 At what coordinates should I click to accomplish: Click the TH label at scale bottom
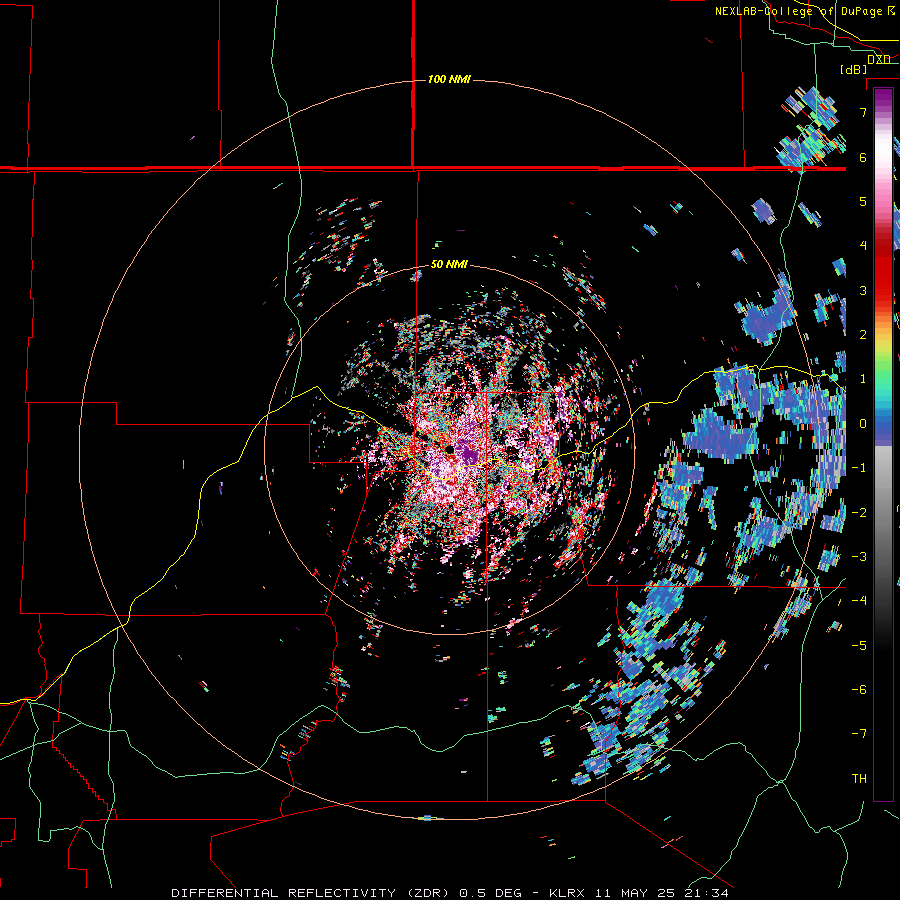[859, 779]
